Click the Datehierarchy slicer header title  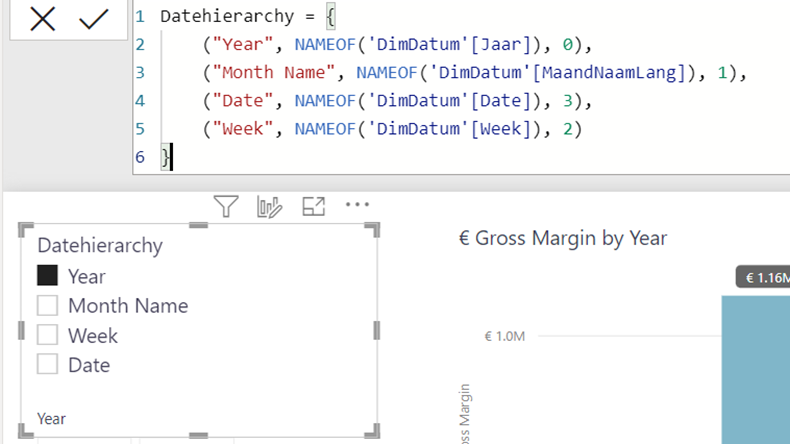point(99,245)
